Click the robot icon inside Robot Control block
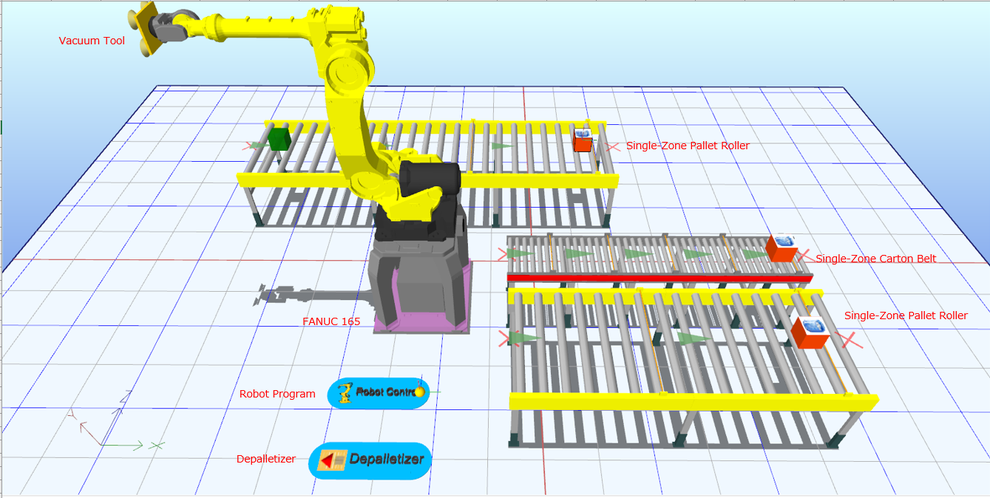Image resolution: width=990 pixels, height=498 pixels. coord(345,393)
